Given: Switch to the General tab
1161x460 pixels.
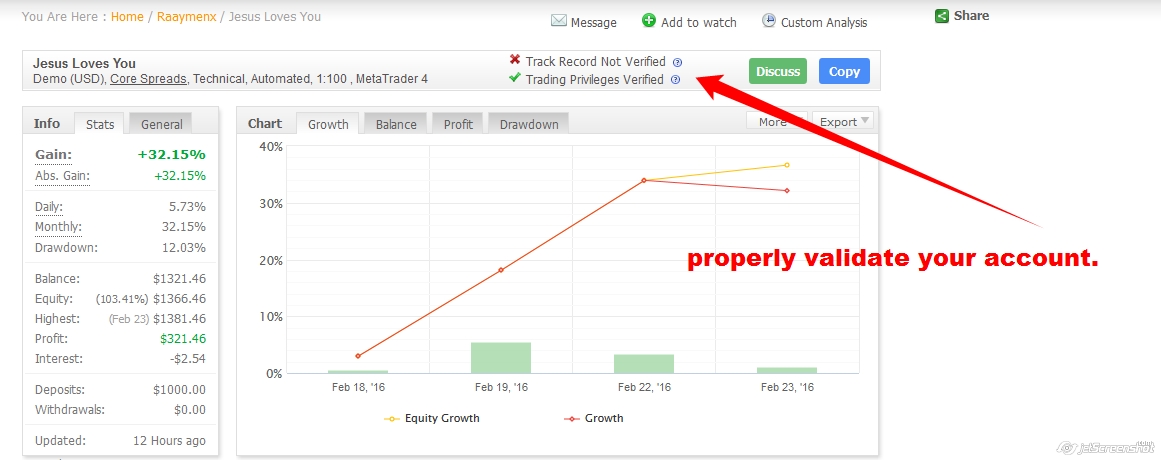Looking at the screenshot, I should click(x=161, y=124).
